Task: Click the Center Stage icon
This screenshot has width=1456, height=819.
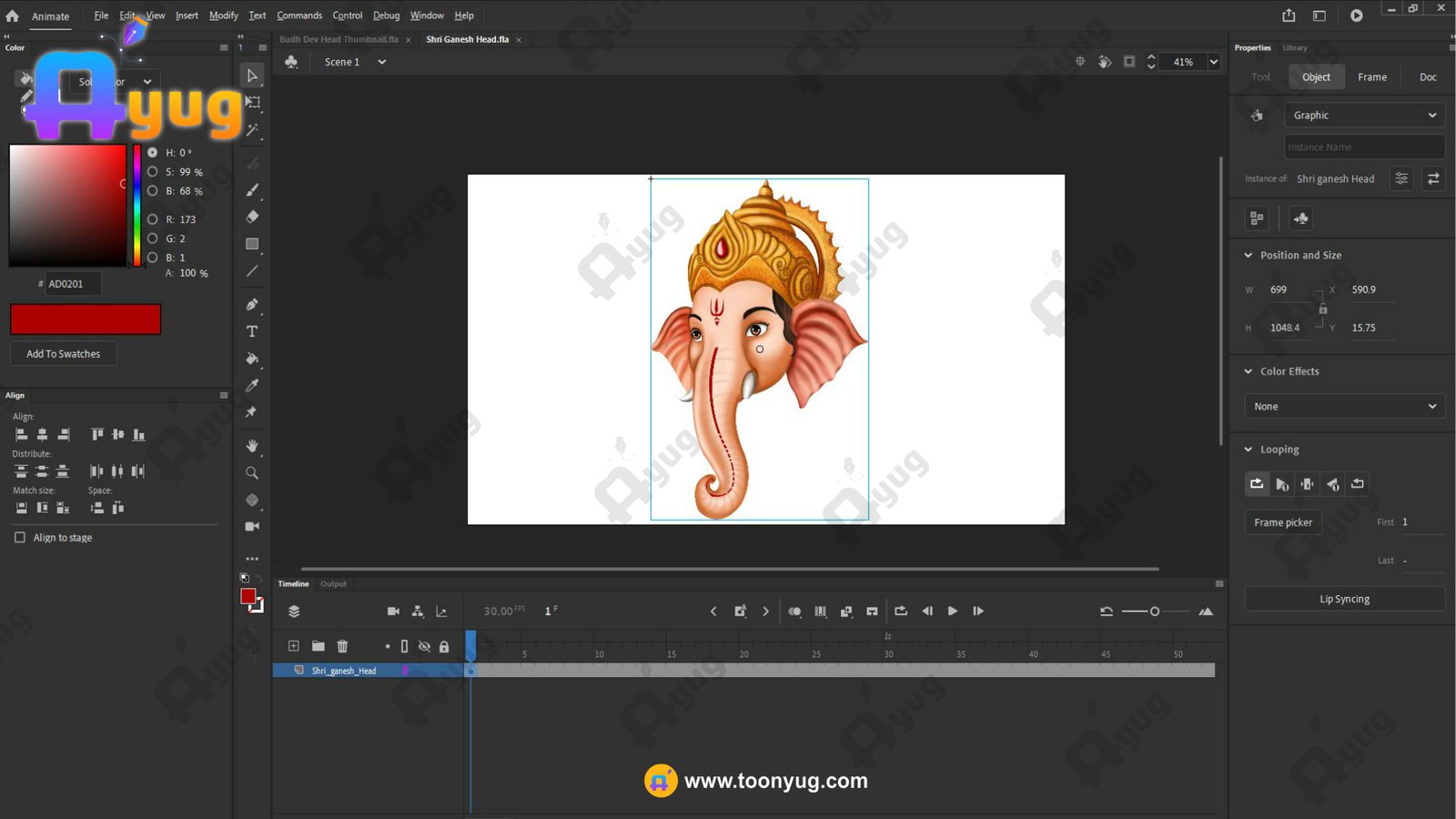Action: pyautogui.click(x=1080, y=62)
